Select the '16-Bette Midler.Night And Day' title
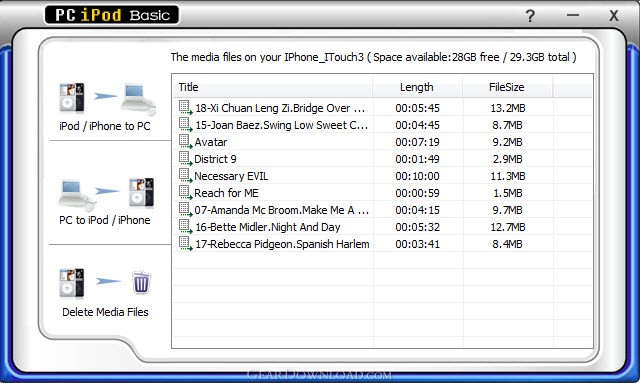This screenshot has width=640, height=383. click(268, 227)
